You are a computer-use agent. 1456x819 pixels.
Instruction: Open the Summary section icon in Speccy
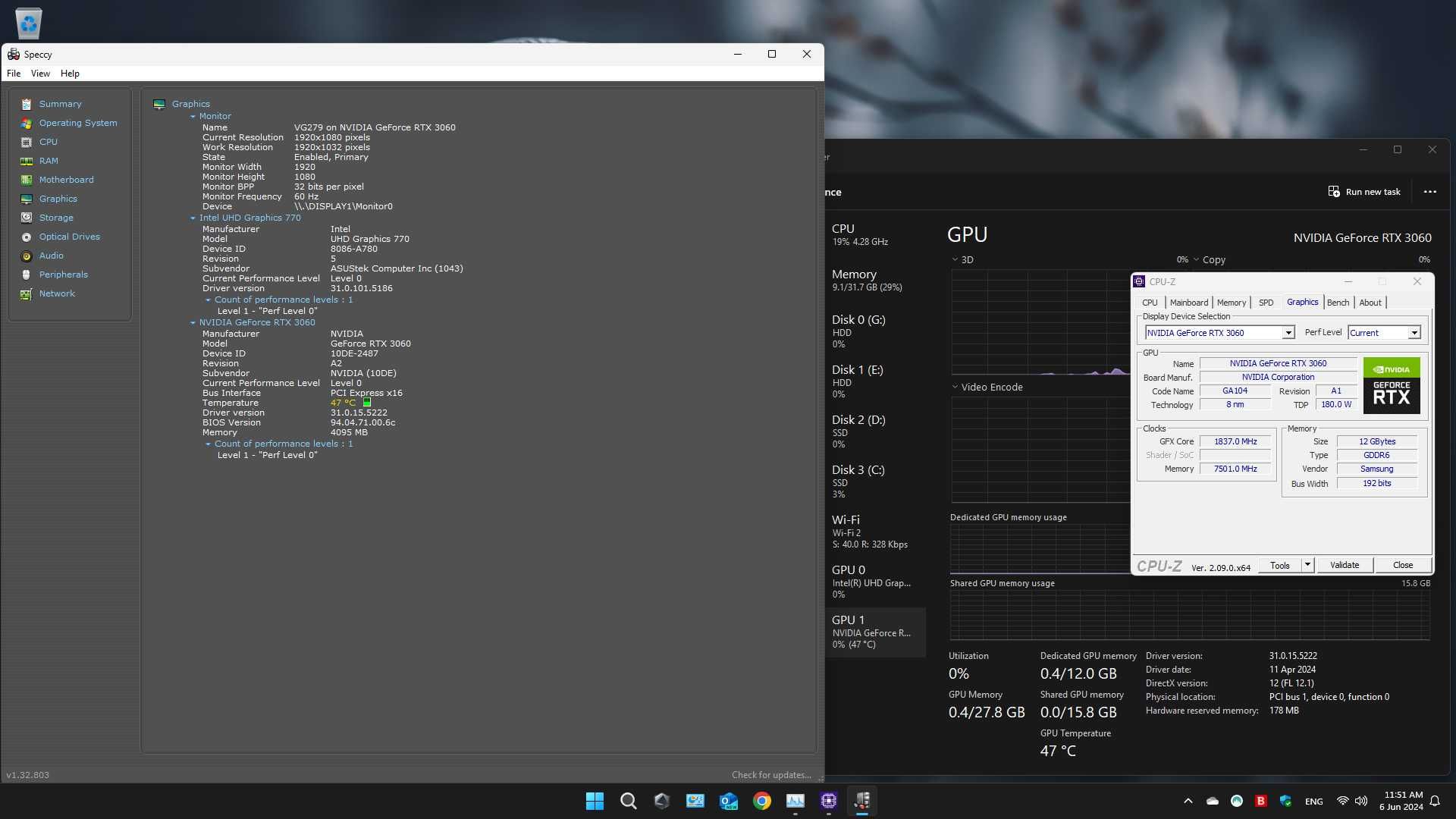coord(27,104)
